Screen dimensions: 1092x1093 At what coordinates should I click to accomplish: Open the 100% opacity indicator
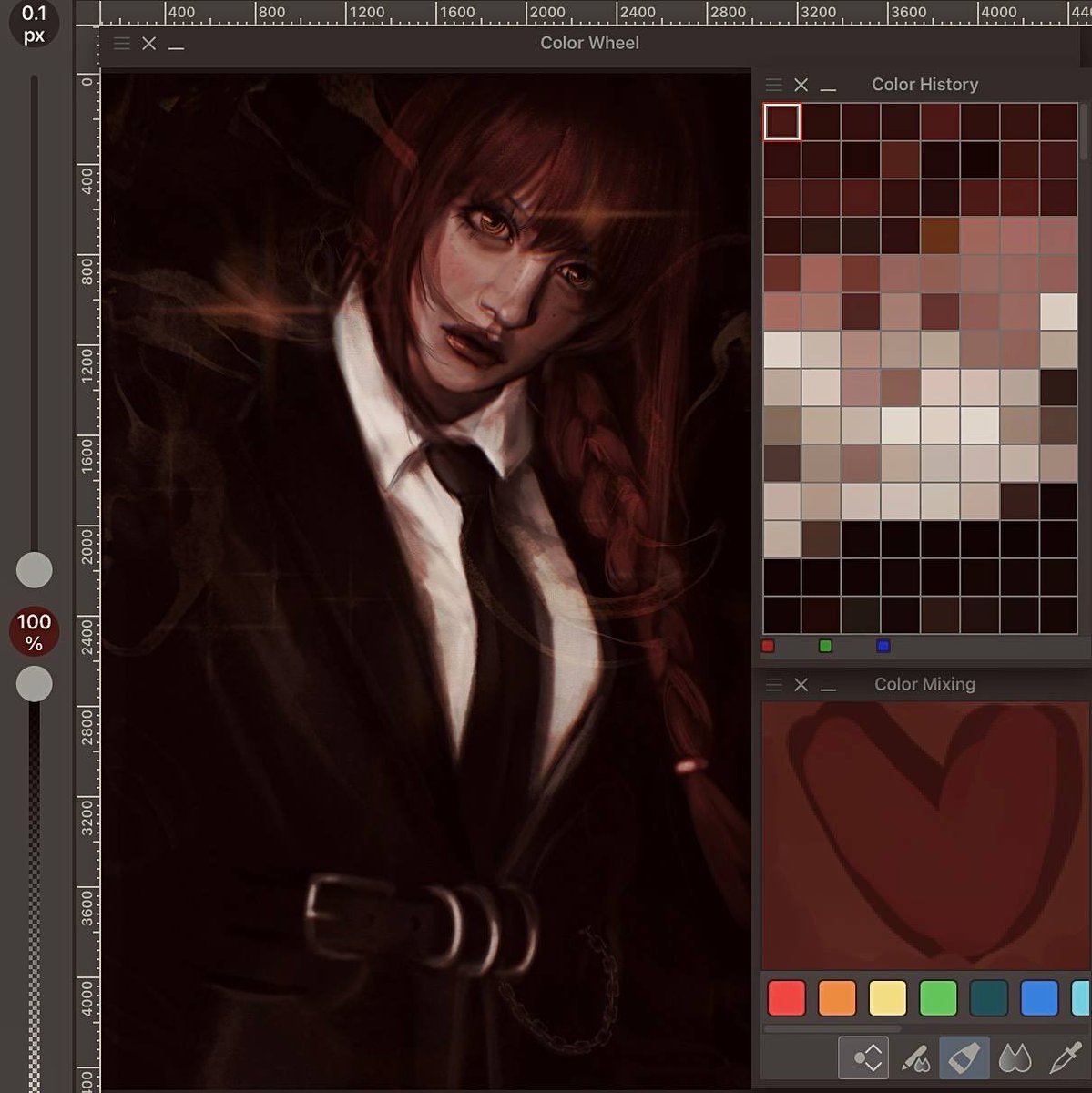[x=35, y=632]
